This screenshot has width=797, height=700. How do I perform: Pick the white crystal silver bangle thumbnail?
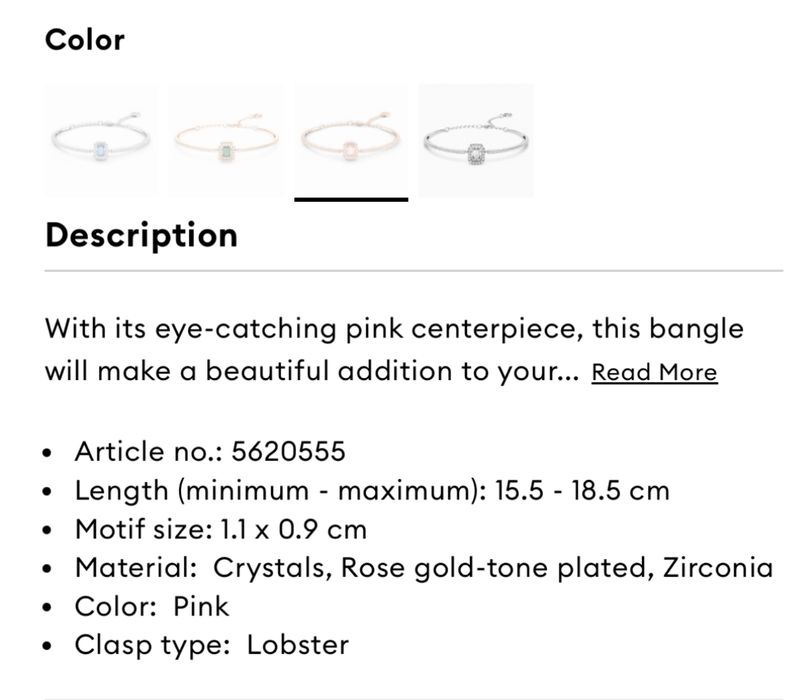pos(476,140)
